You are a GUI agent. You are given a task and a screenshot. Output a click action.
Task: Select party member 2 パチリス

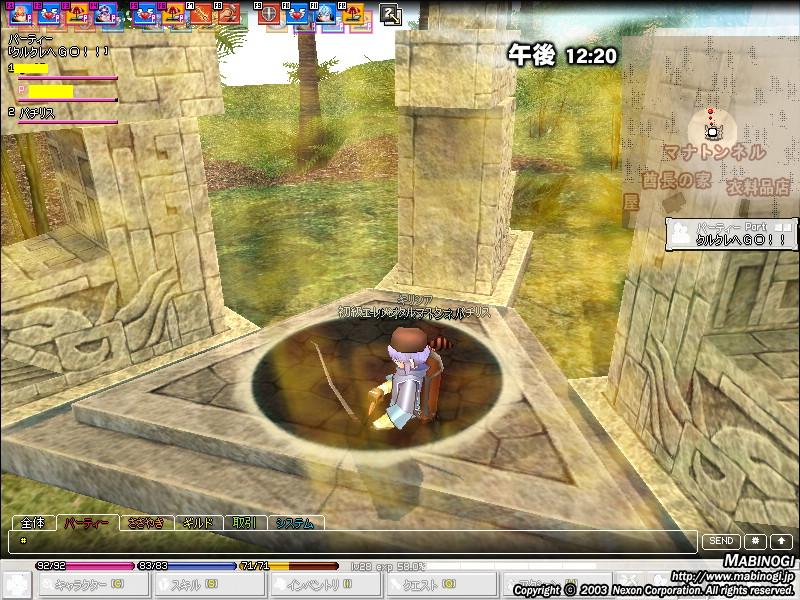[x=37, y=113]
